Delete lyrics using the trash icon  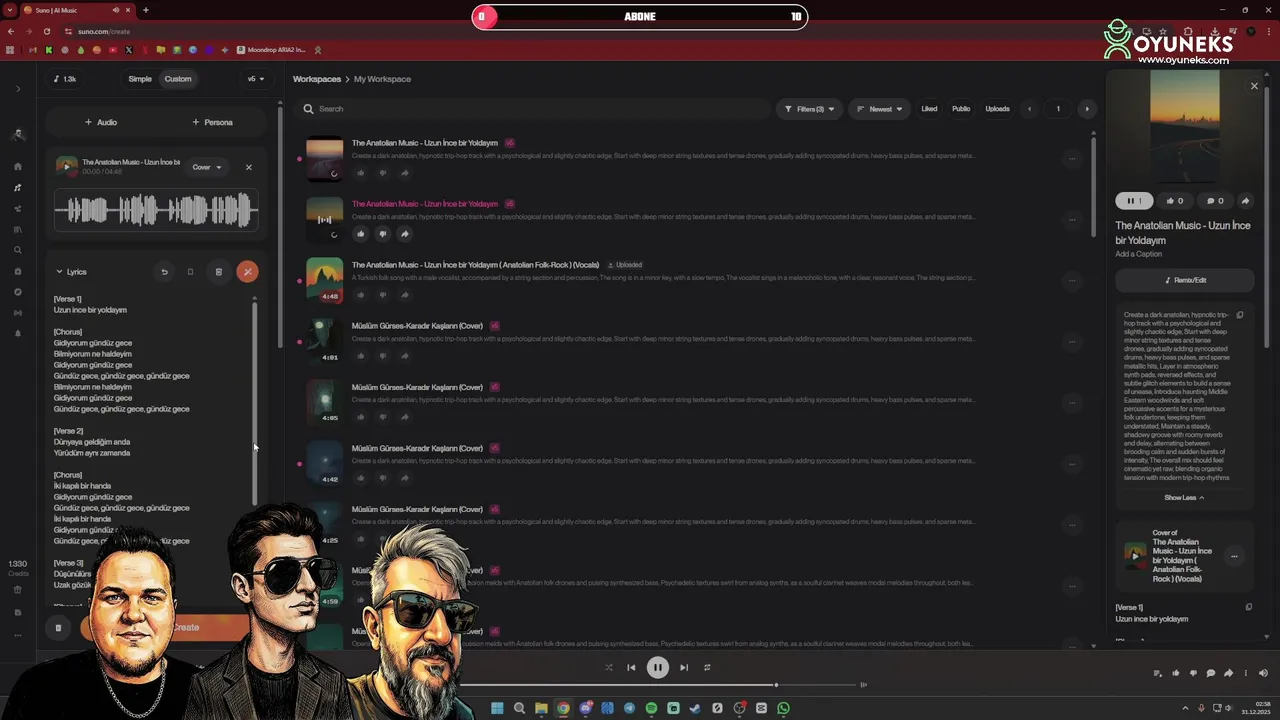pyautogui.click(x=218, y=272)
